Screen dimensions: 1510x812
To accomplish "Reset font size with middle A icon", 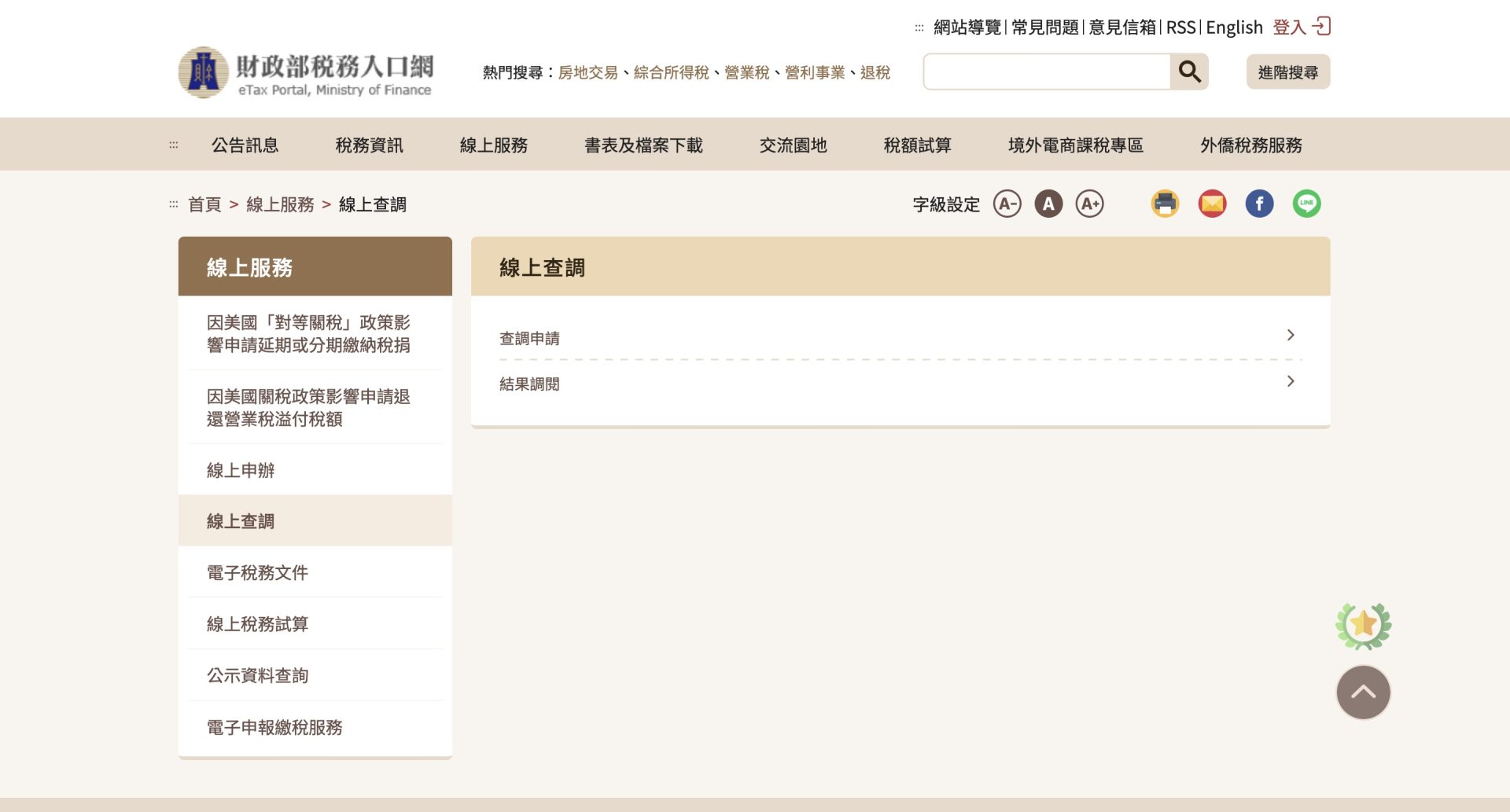I will tap(1048, 204).
